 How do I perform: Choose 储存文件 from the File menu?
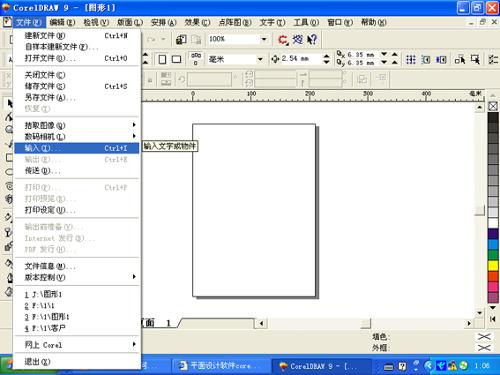(x=77, y=86)
